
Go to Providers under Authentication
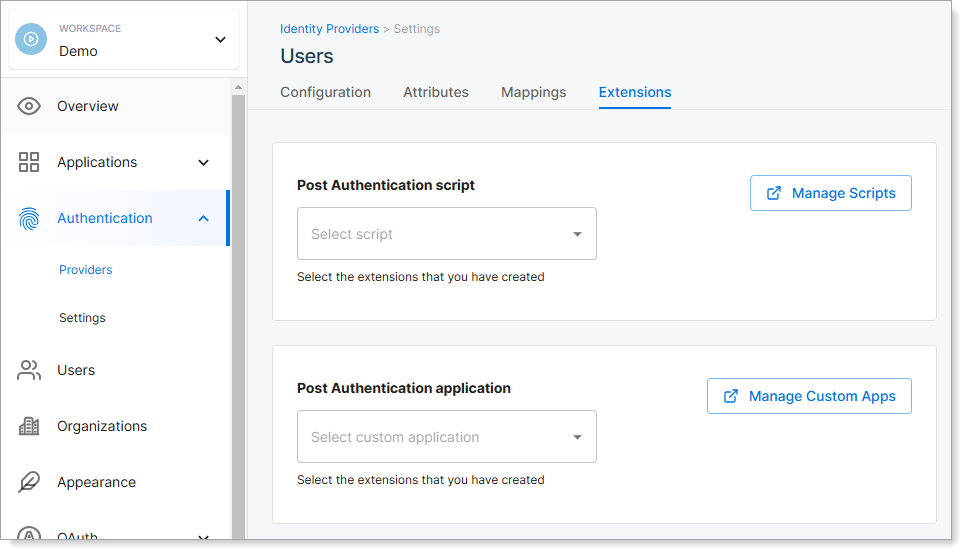pyautogui.click(x=86, y=269)
